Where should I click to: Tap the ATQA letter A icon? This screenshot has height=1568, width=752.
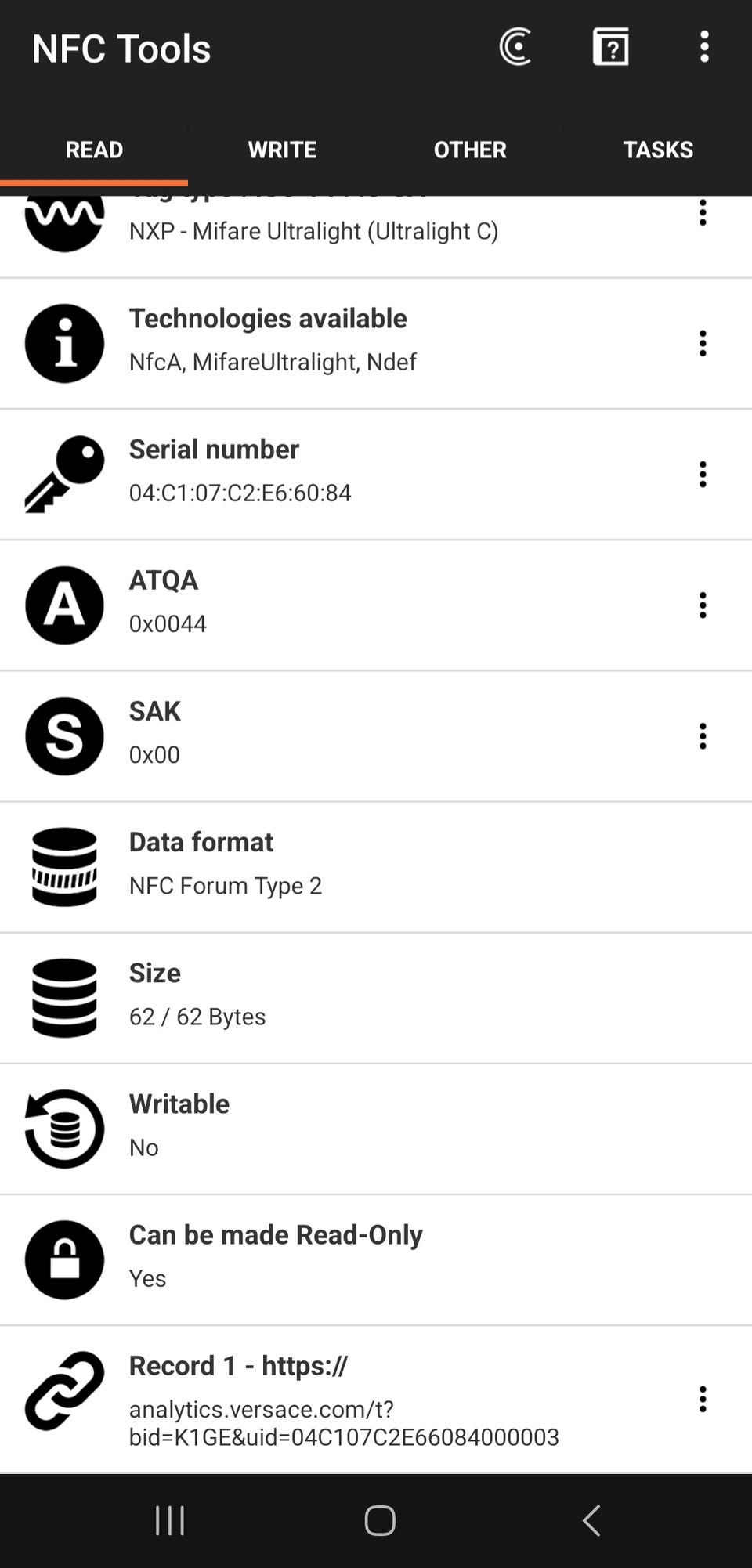(x=64, y=605)
